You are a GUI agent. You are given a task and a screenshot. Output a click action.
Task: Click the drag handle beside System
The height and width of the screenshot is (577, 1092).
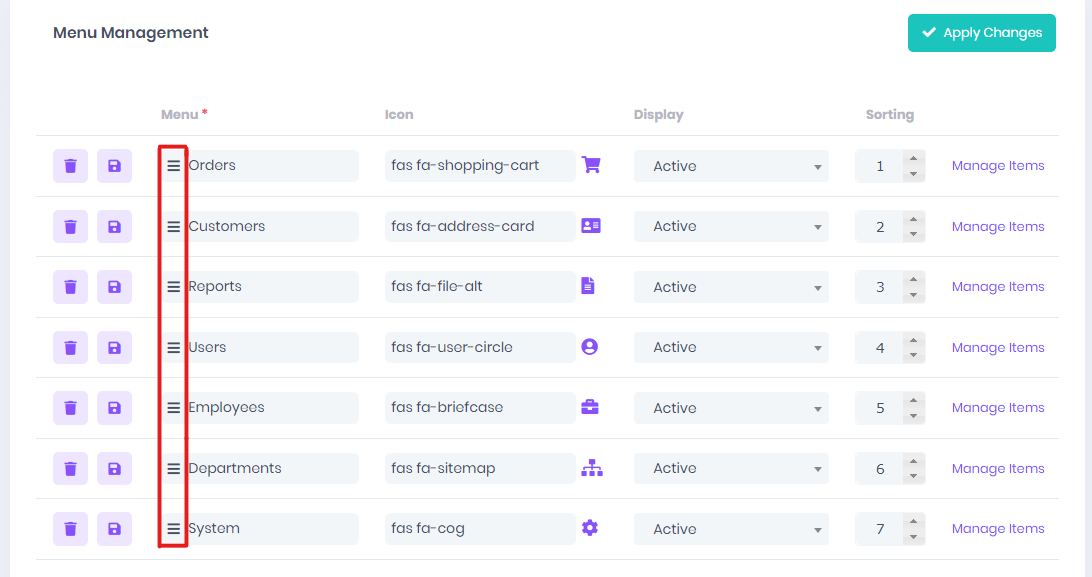[173, 529]
